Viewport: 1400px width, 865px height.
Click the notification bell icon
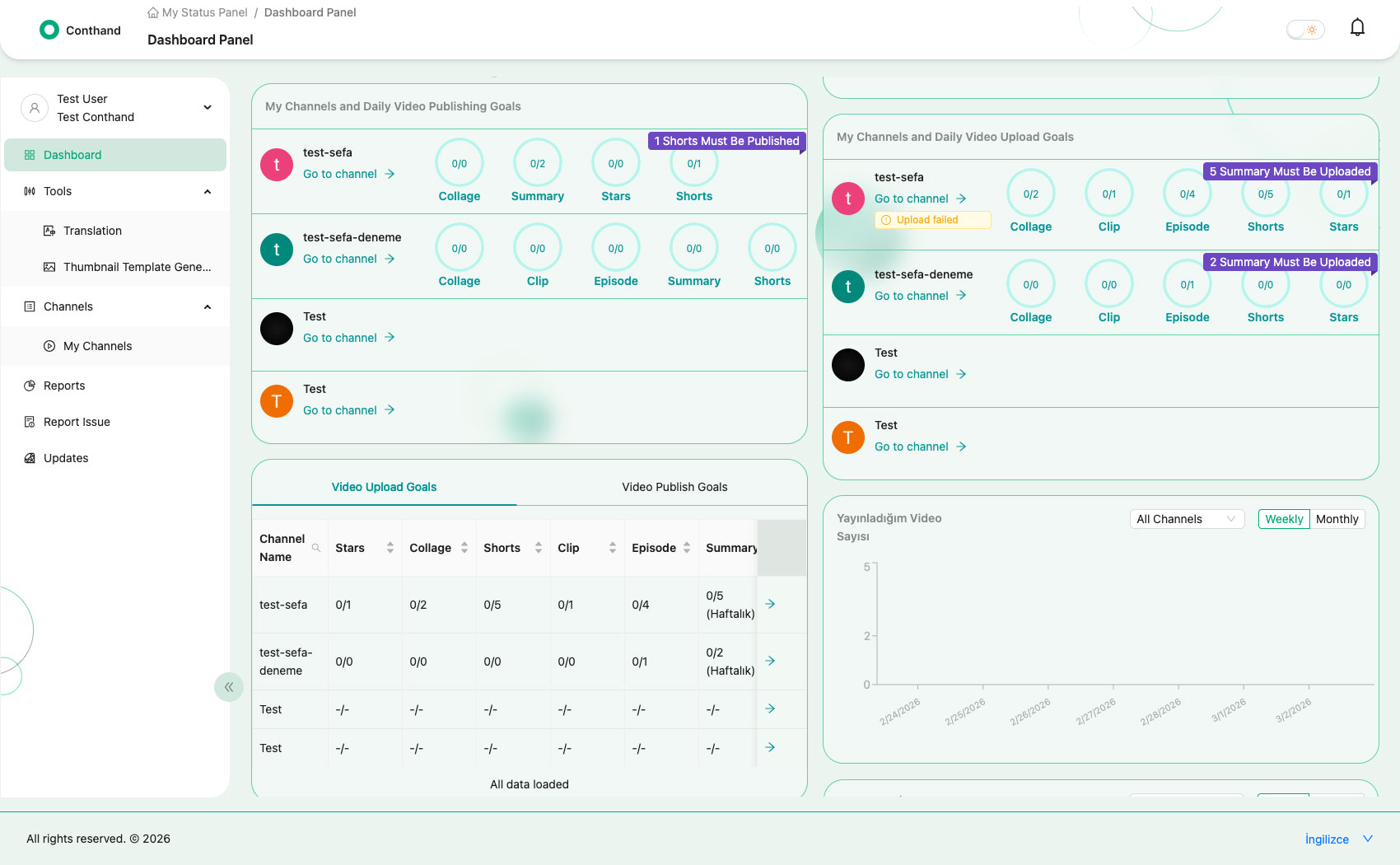[x=1357, y=28]
